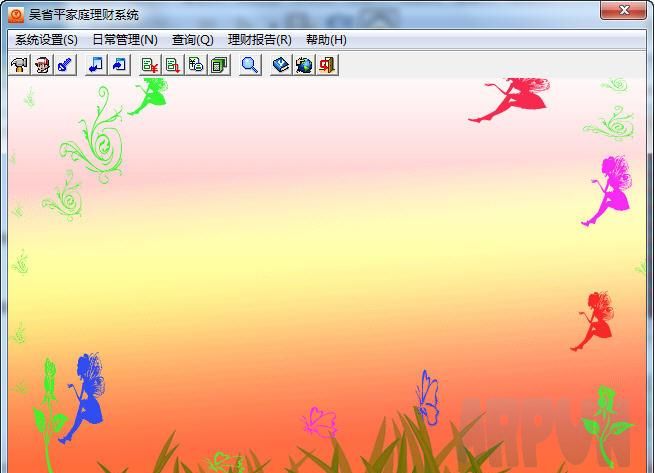
Task: Open the 帮助(H) menu
Action: 326,40
